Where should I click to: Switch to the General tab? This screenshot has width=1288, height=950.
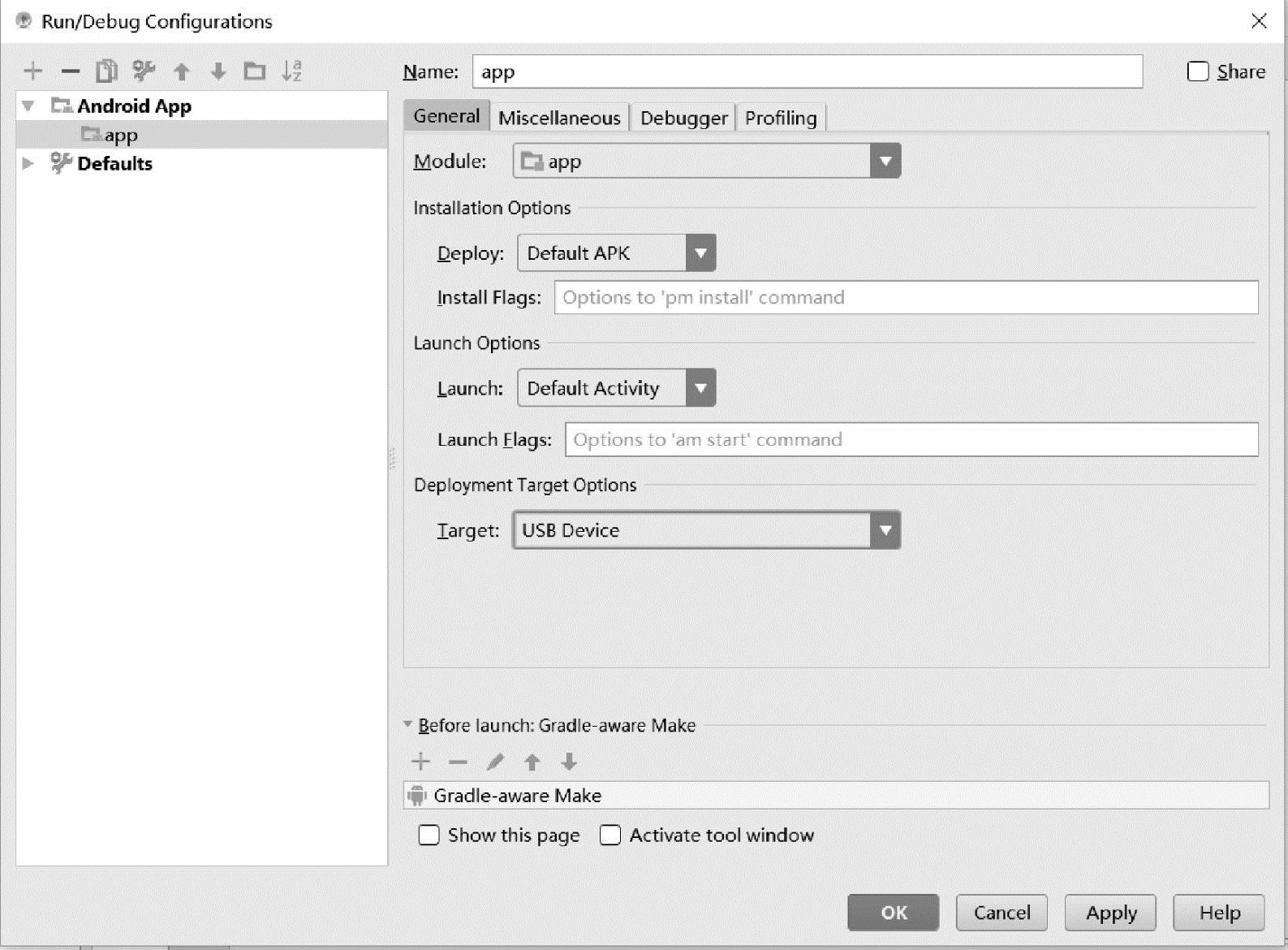coord(446,116)
